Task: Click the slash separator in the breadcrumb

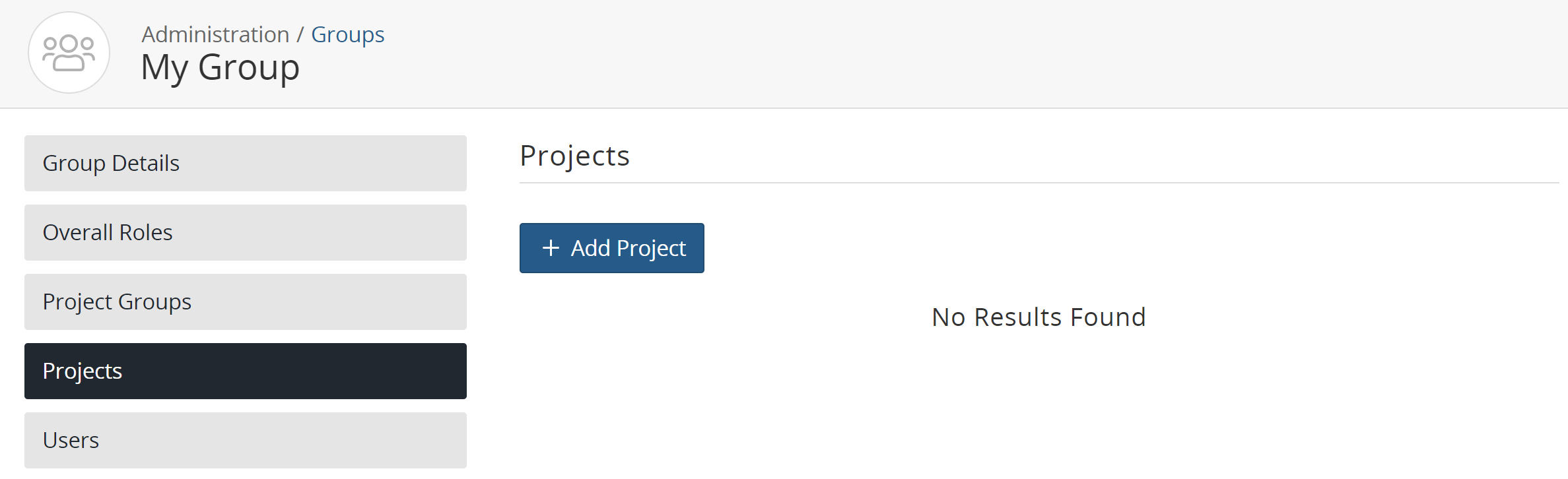Action: click(x=300, y=34)
